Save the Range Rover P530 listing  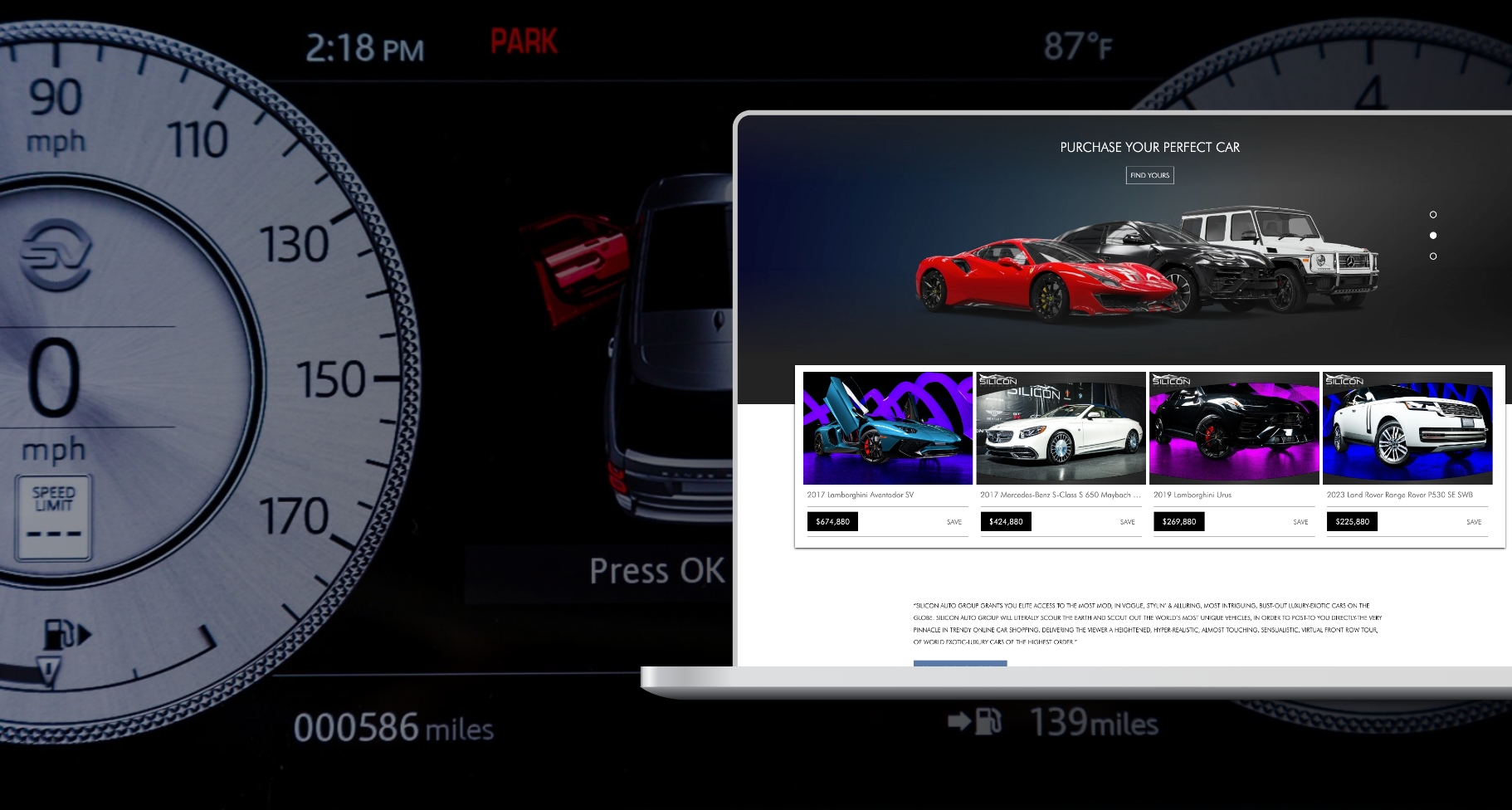[x=1474, y=522]
